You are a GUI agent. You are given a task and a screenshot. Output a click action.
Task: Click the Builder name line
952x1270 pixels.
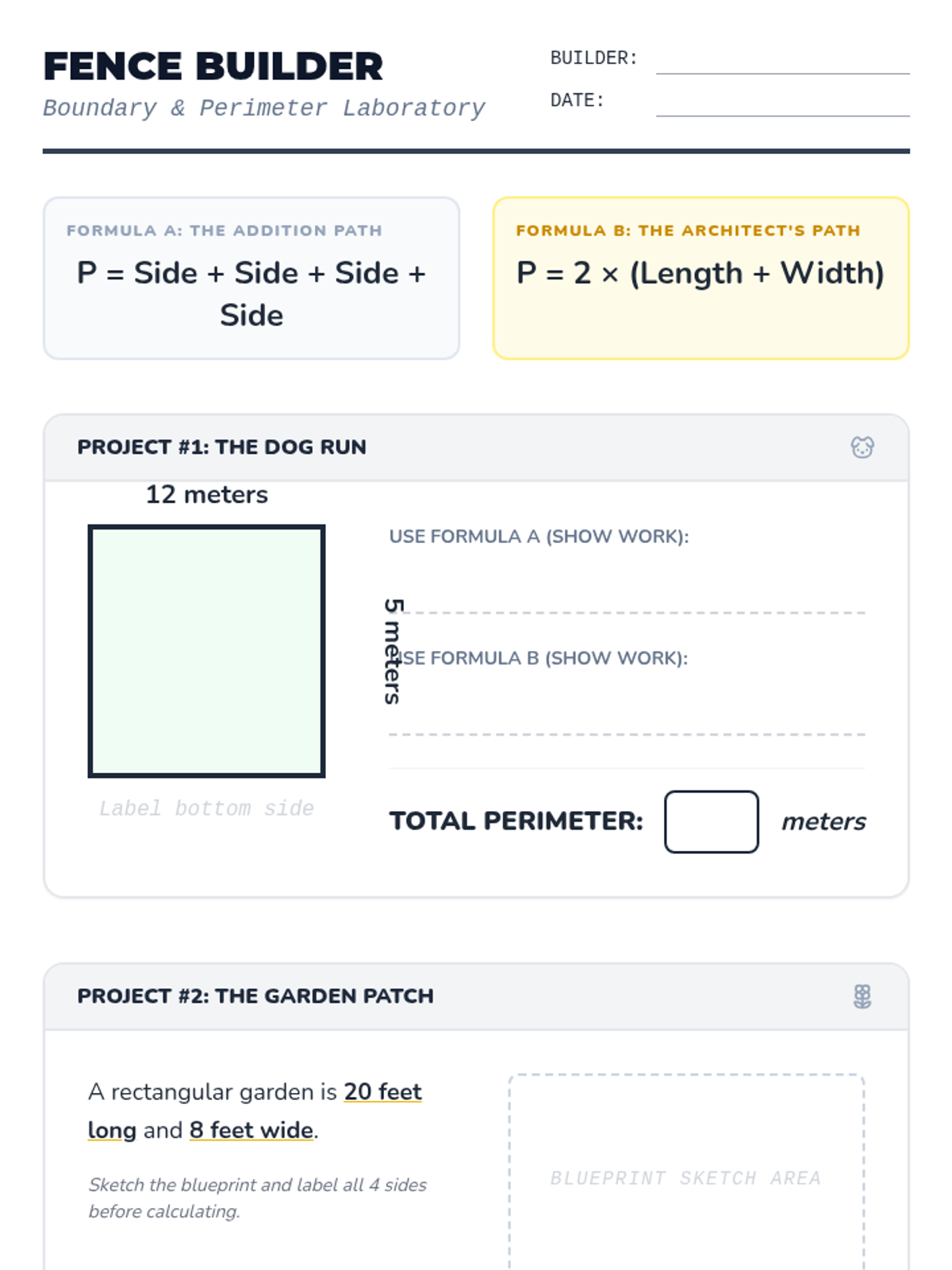tap(782, 62)
